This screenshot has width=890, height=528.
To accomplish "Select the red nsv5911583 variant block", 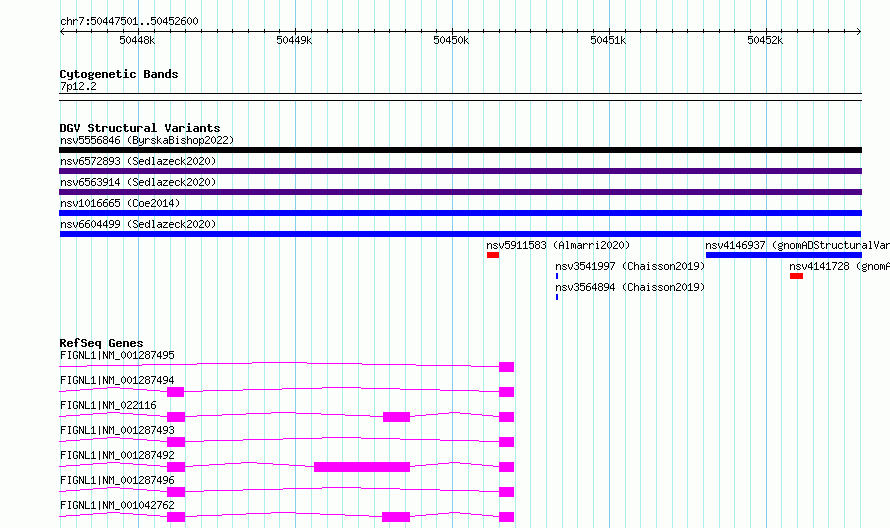I will 493,255.
